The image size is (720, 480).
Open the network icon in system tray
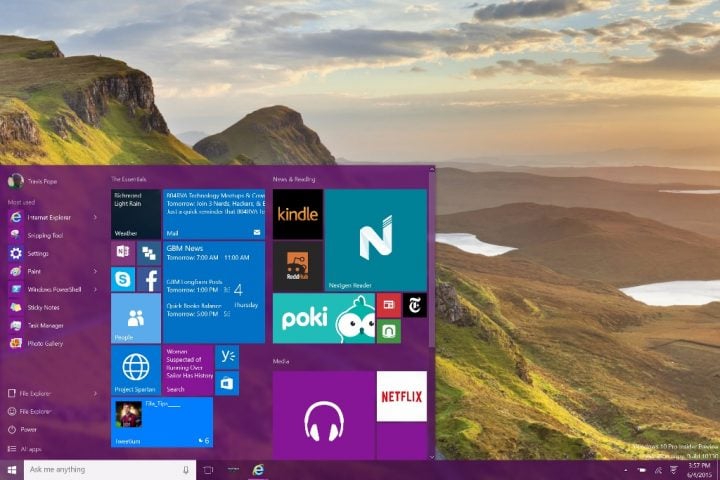coord(658,470)
